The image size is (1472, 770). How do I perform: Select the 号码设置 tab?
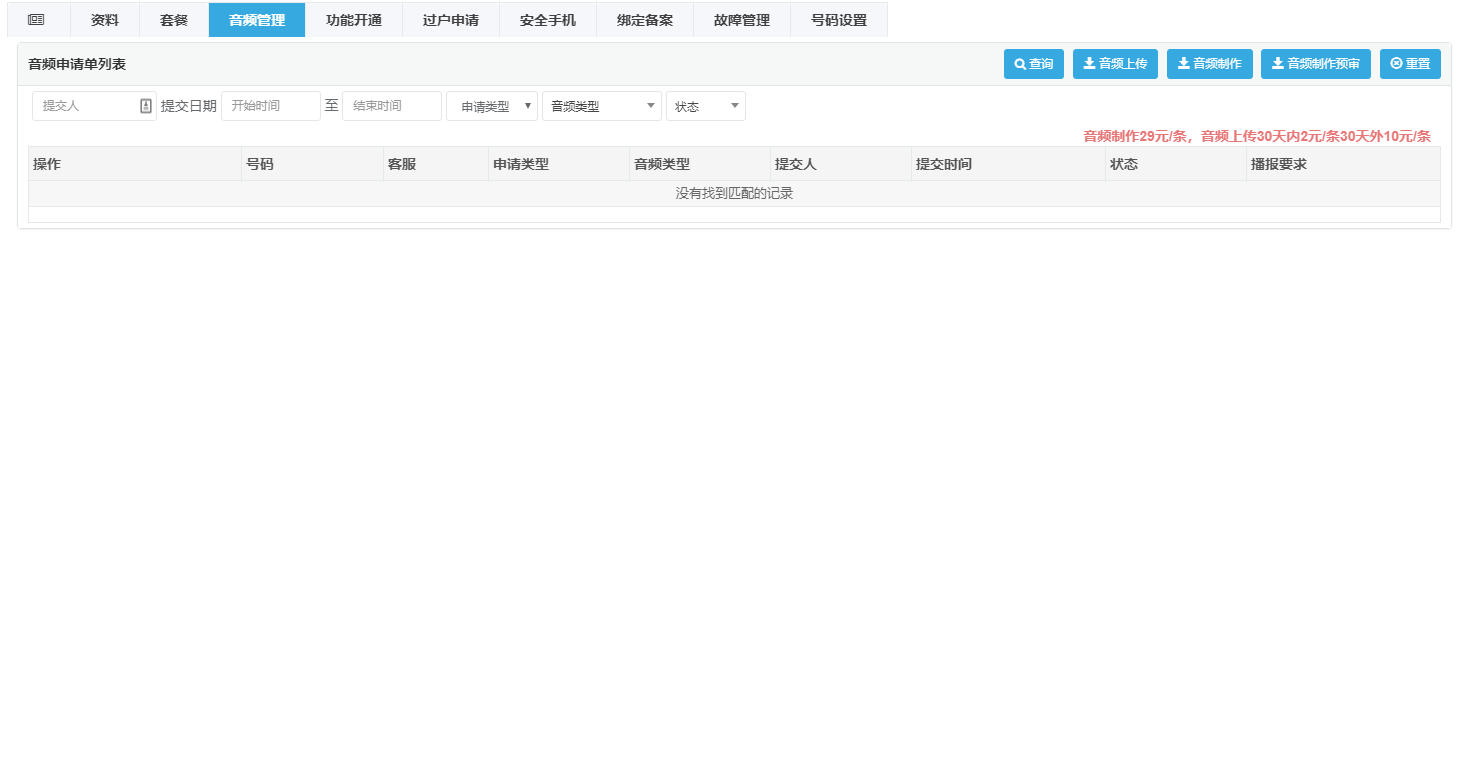point(839,20)
